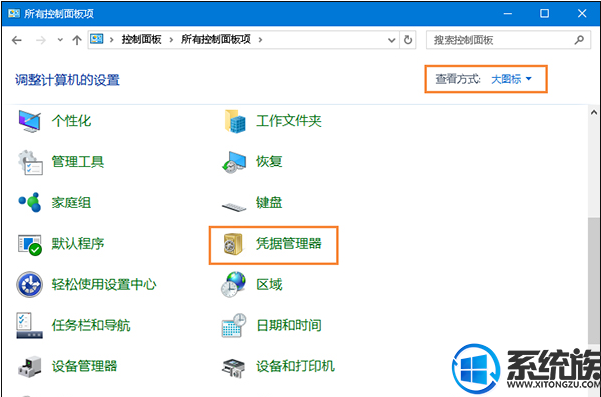
Task: Open the 恢复 recovery icon
Action: (x=234, y=162)
